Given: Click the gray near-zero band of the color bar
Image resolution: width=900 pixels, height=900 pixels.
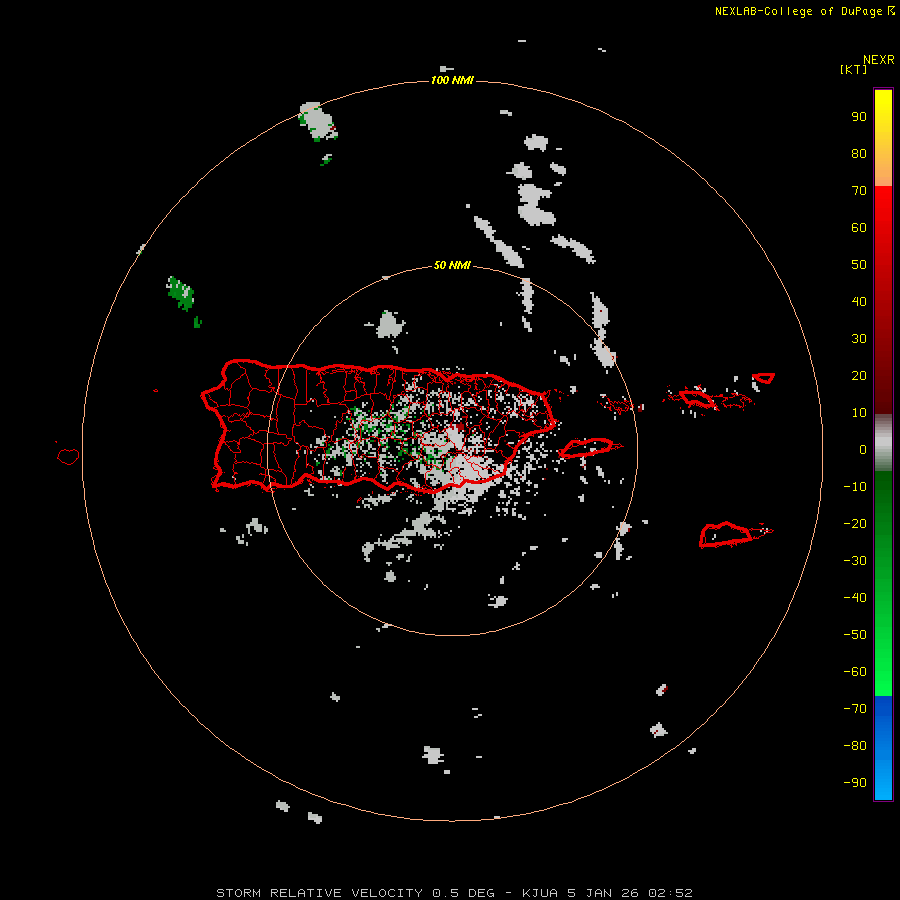Looking at the screenshot, I should (883, 442).
